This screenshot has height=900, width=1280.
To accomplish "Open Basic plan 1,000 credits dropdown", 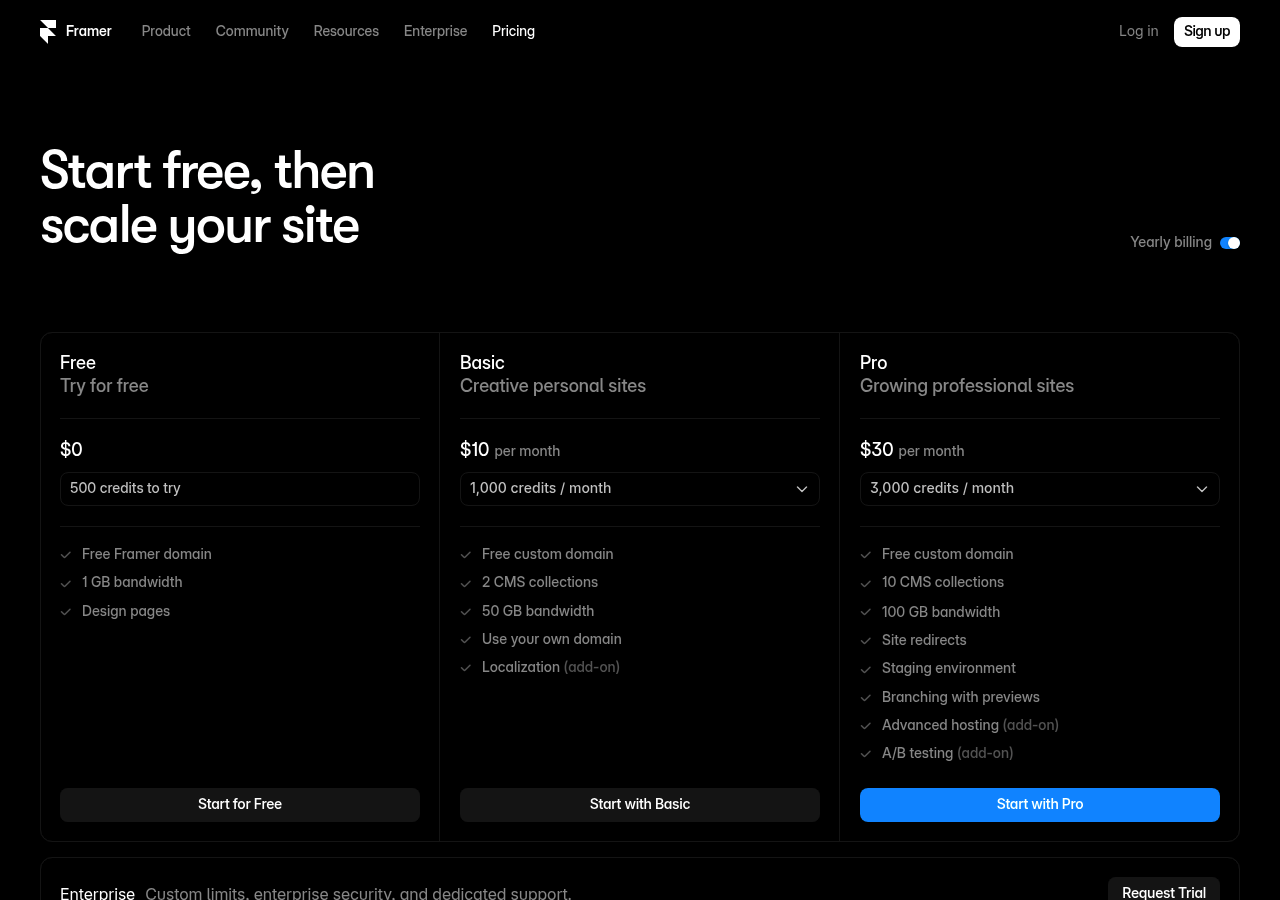I will [x=640, y=489].
